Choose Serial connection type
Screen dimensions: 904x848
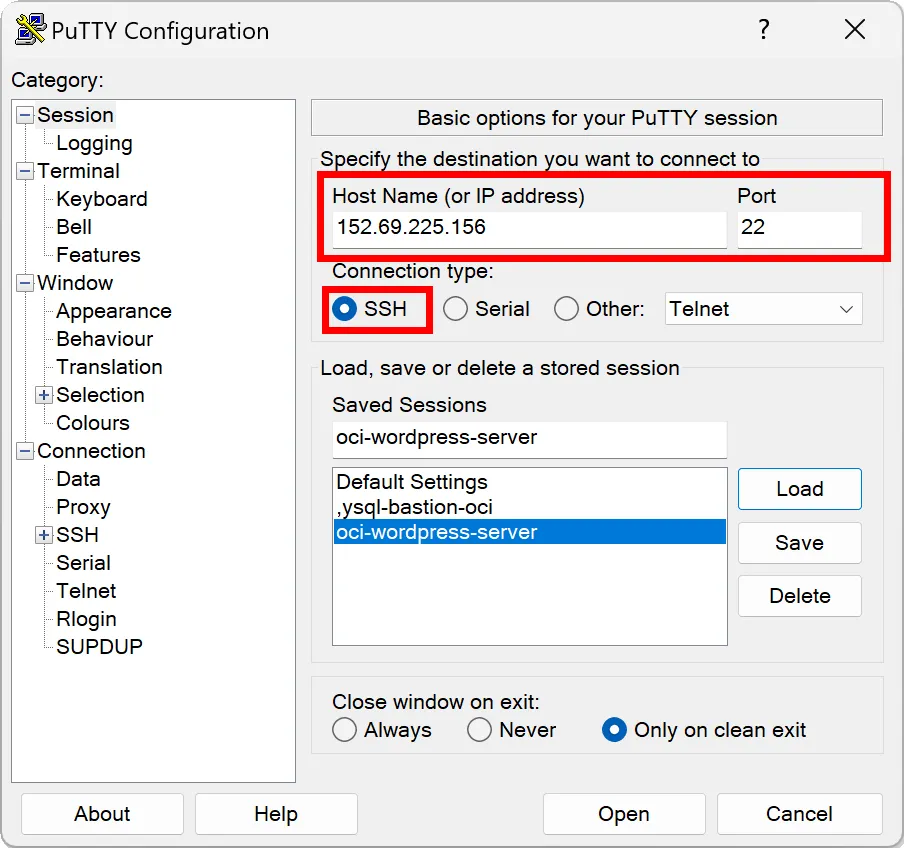point(456,309)
